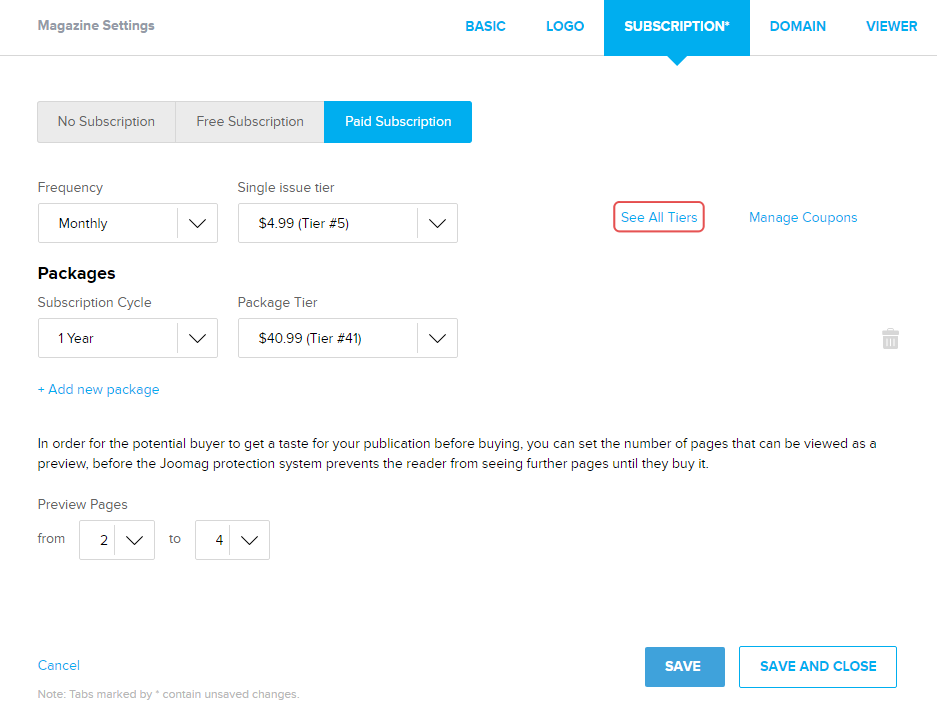Expand the Package Tier dropdown
Image resolution: width=937 pixels, height=726 pixels.
(x=348, y=339)
